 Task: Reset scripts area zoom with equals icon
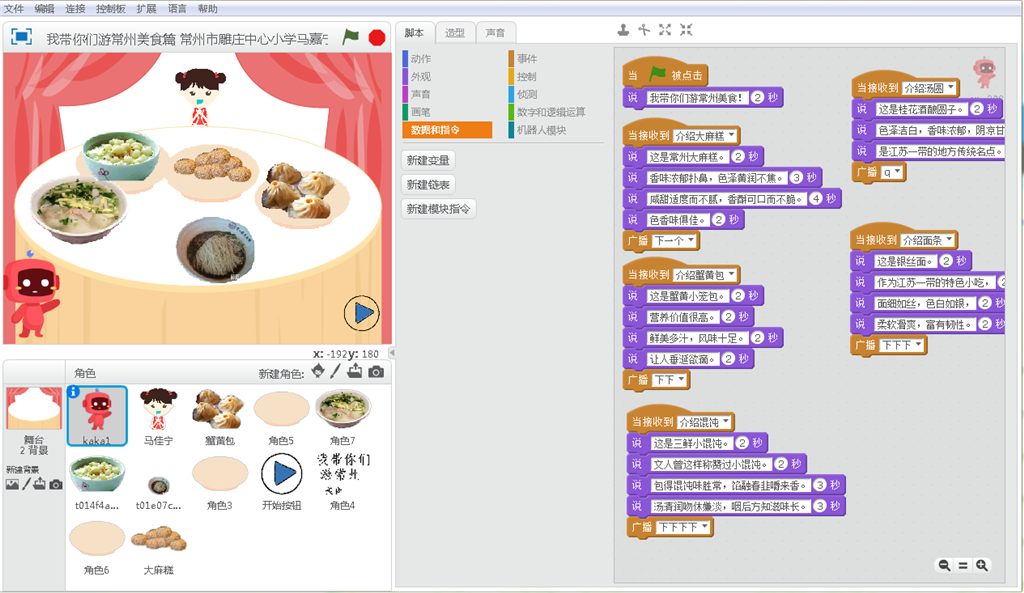(963, 566)
